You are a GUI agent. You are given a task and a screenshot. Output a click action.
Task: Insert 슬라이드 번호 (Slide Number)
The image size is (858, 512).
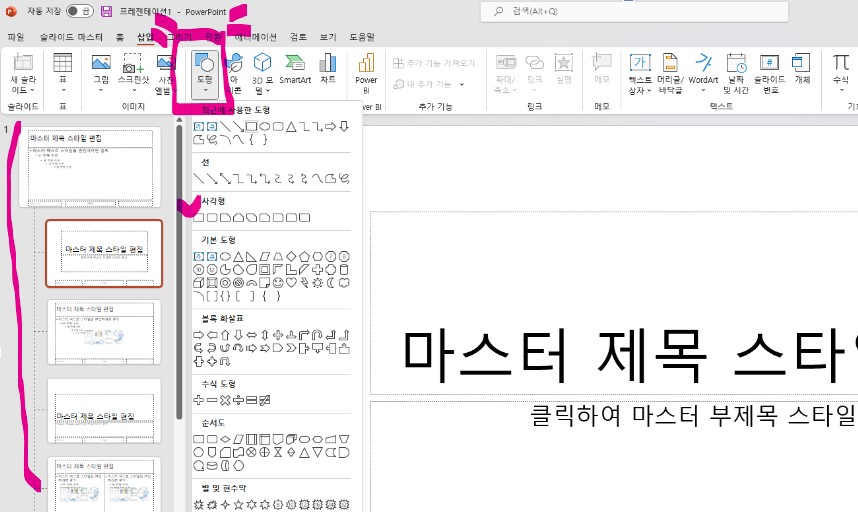[769, 74]
